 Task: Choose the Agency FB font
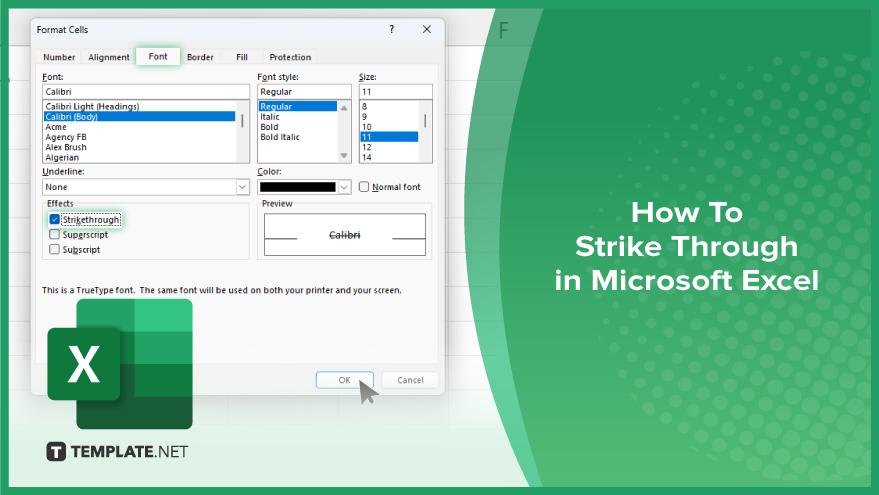point(139,137)
